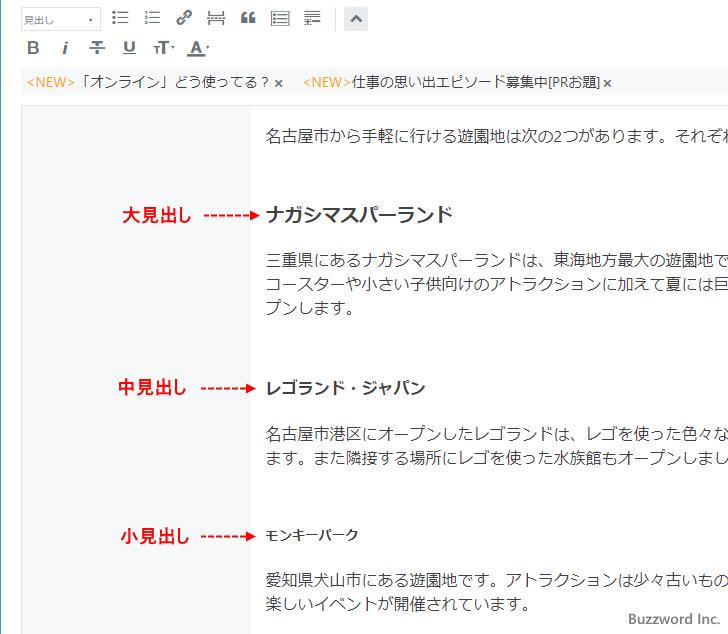Toggle strikethrough formatting
The width and height of the screenshot is (728, 634).
(x=97, y=48)
